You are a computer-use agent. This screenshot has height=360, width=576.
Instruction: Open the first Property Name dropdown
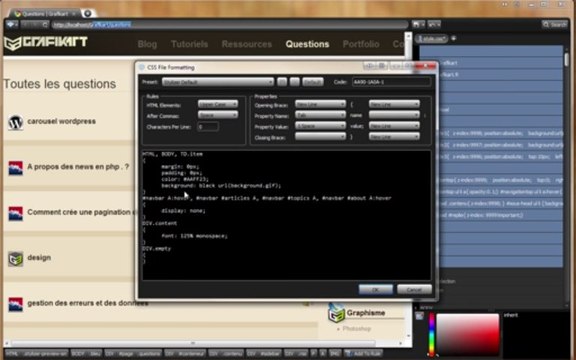coord(320,115)
